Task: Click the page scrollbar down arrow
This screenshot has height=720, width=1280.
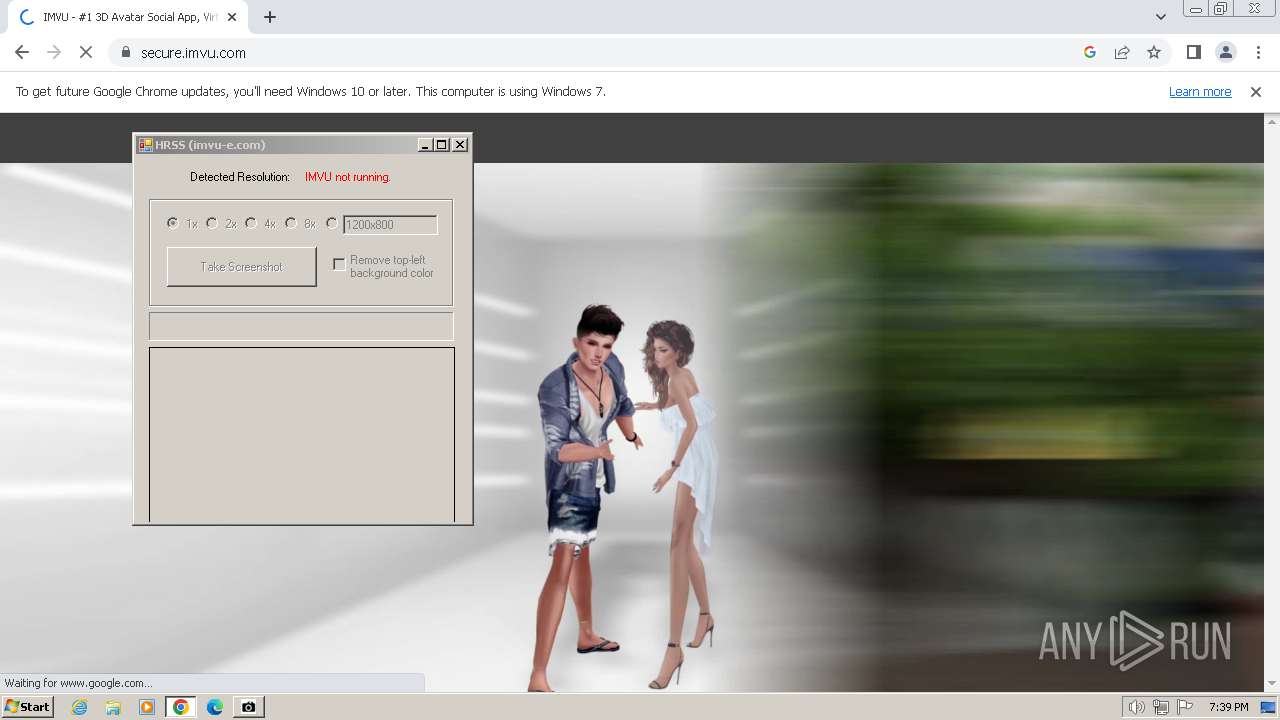Action: [1271, 684]
